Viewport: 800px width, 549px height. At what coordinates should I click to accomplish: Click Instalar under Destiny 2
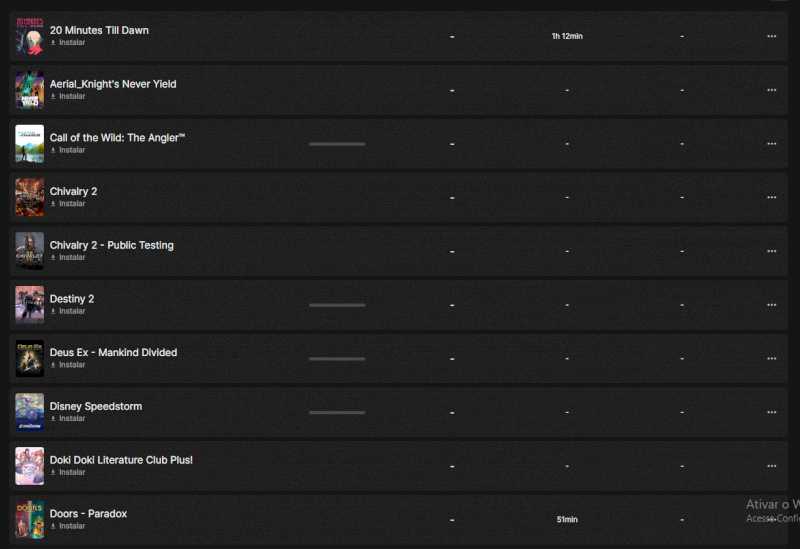(x=71, y=311)
